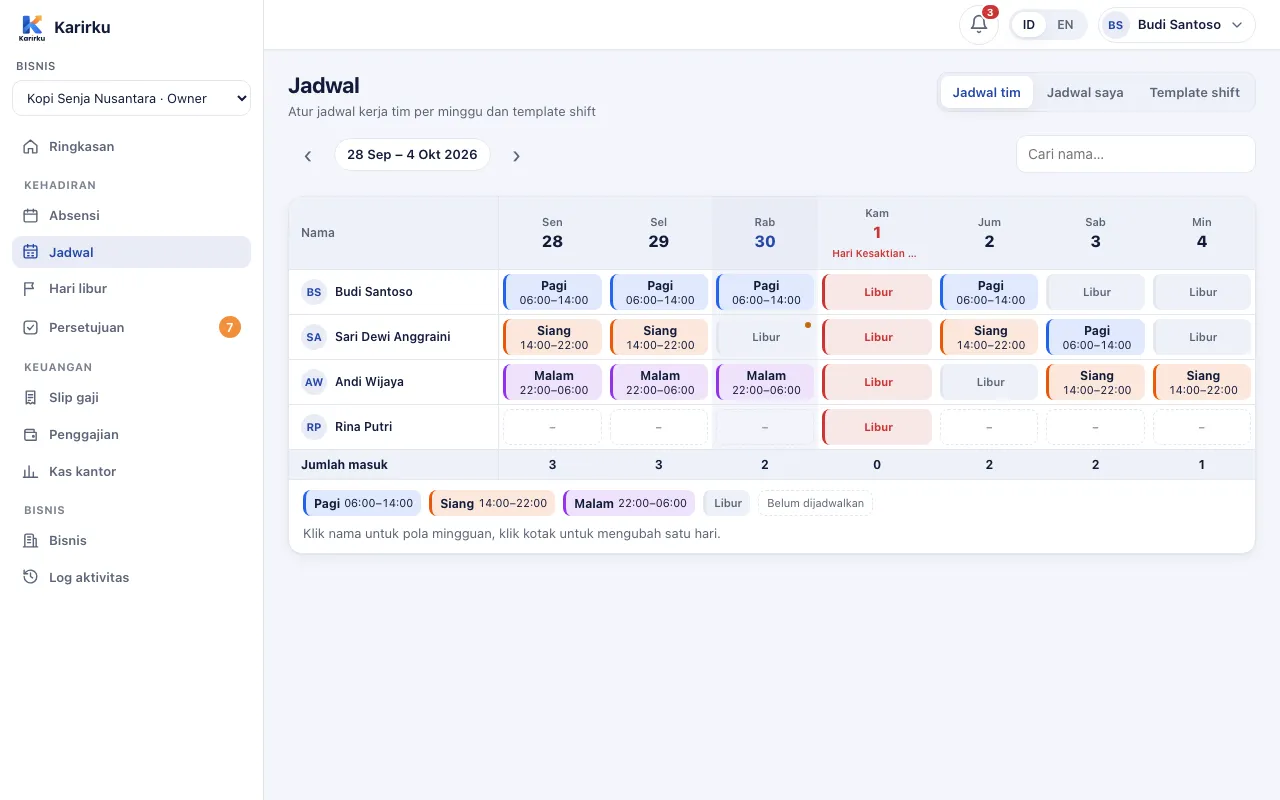Image resolution: width=1280 pixels, height=800 pixels.
Task: Focus the Cari nama search field
Action: 1136,154
